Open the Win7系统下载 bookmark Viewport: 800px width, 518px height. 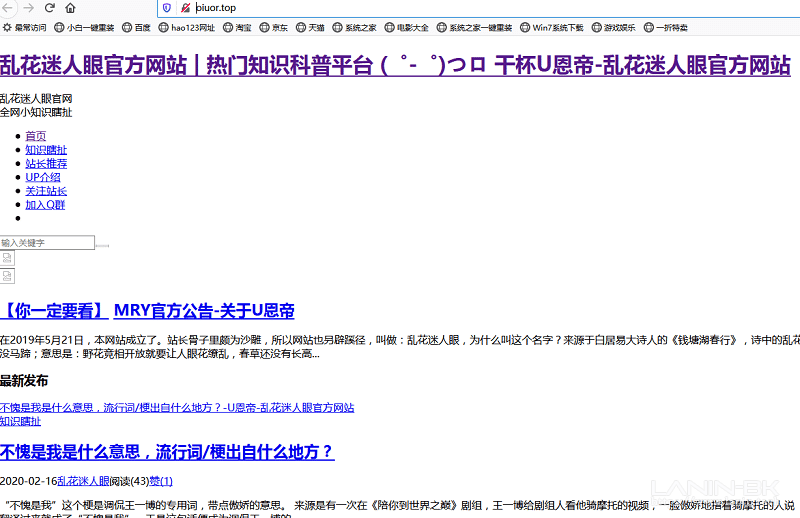coord(552,28)
